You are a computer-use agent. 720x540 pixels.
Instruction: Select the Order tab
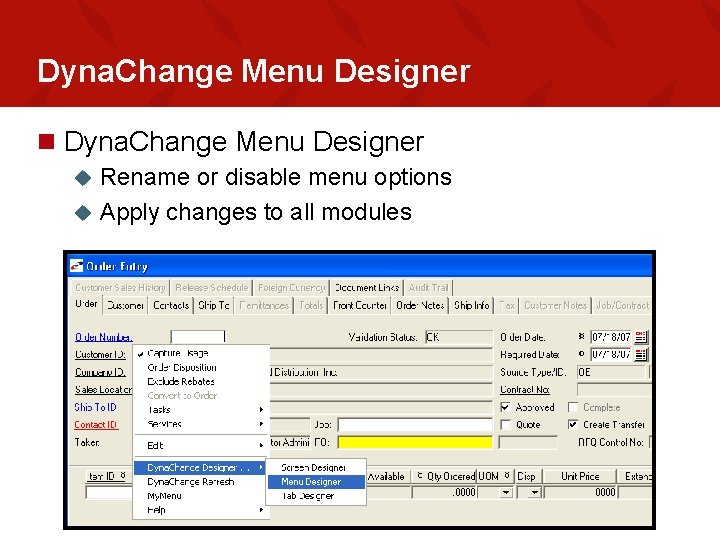[86, 304]
